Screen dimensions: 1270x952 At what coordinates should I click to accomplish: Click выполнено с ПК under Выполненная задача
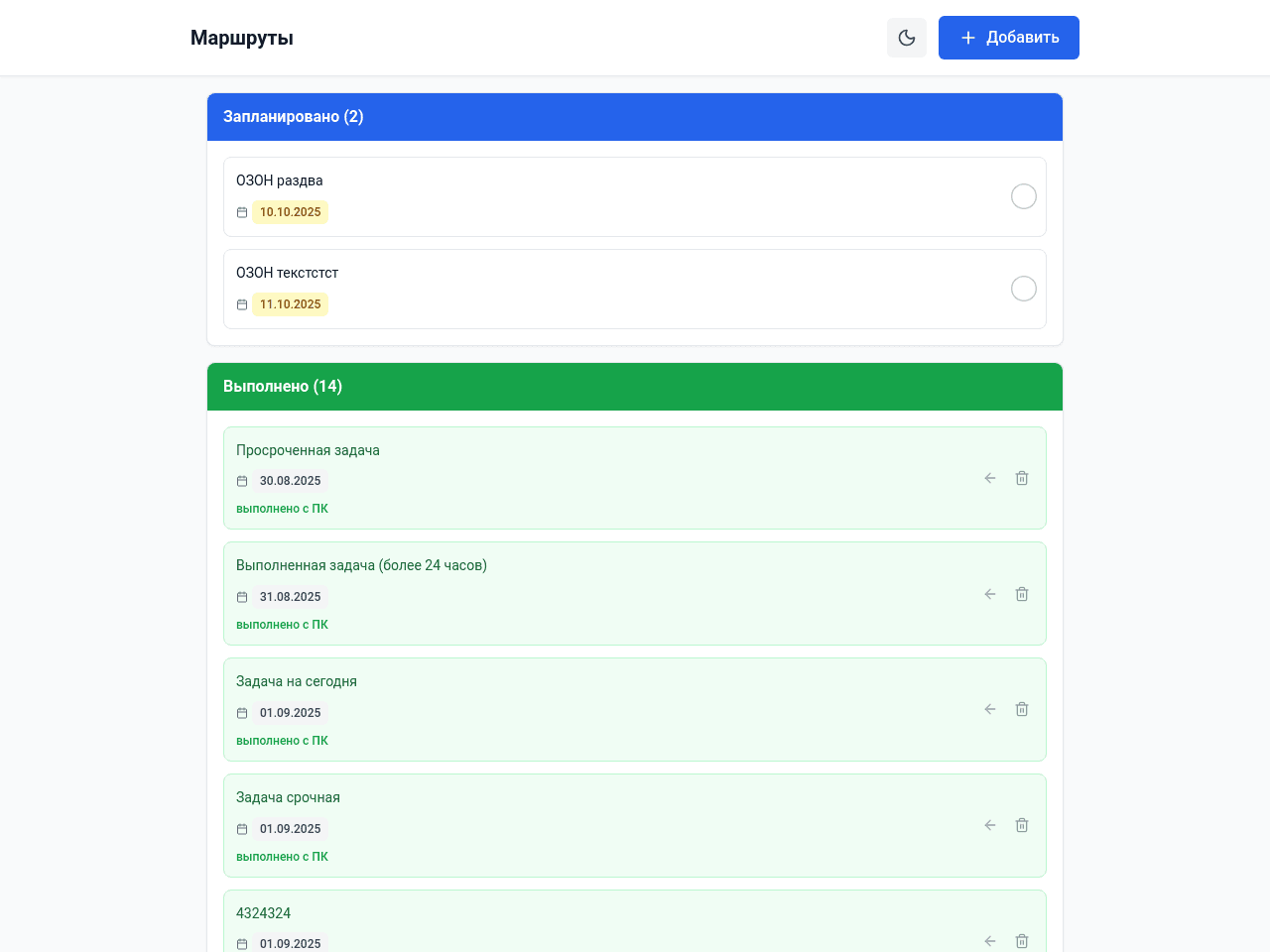coord(282,625)
